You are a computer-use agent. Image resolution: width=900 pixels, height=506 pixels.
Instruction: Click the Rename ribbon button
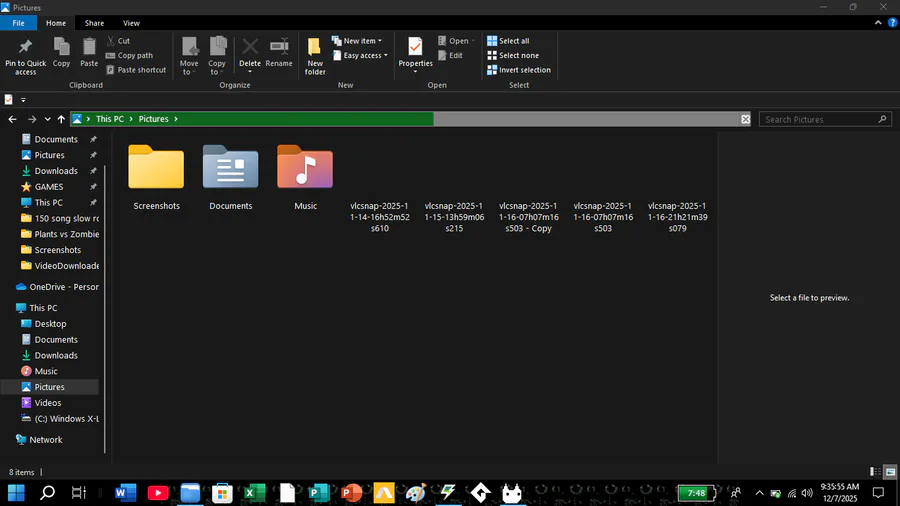tap(279, 53)
